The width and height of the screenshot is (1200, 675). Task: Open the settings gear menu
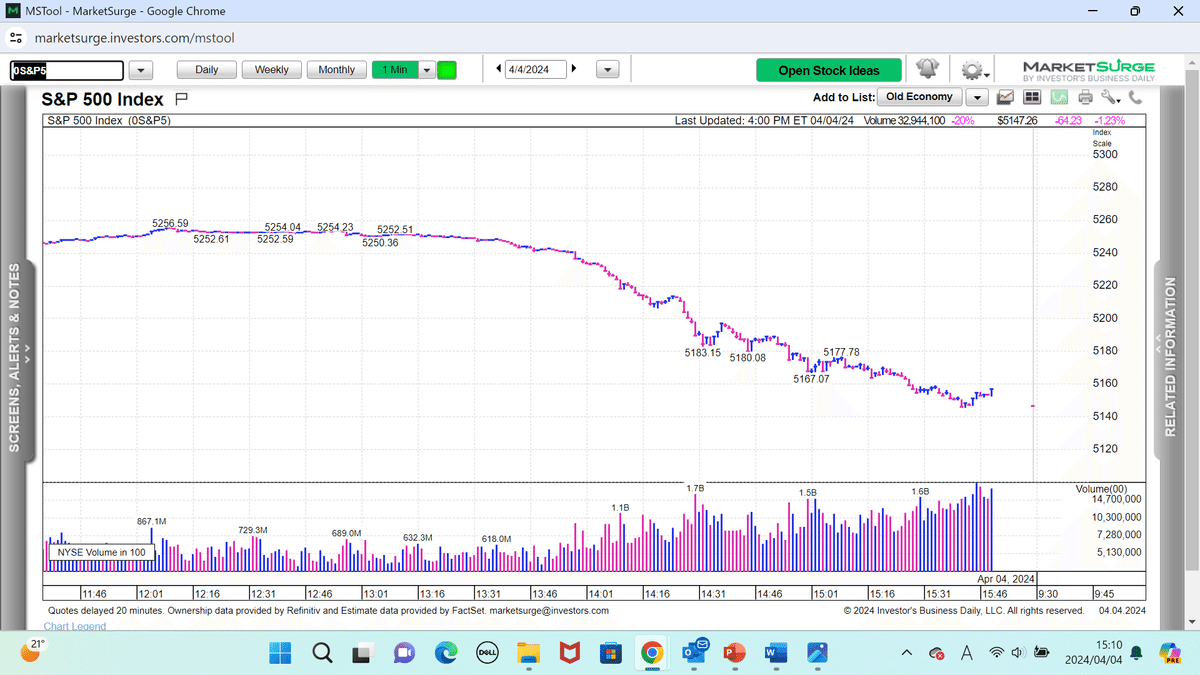(971, 70)
